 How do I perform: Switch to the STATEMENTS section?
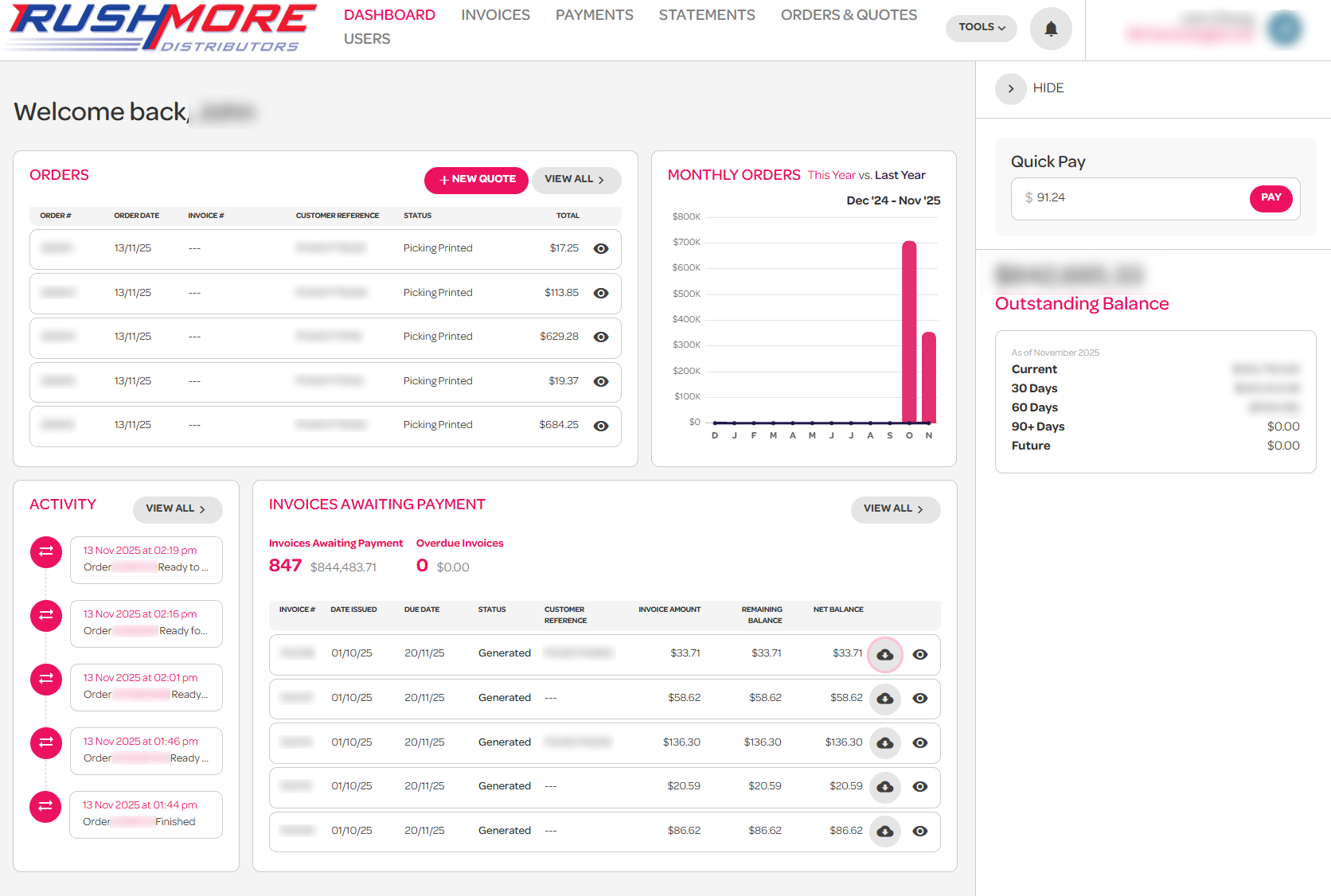pyautogui.click(x=706, y=14)
